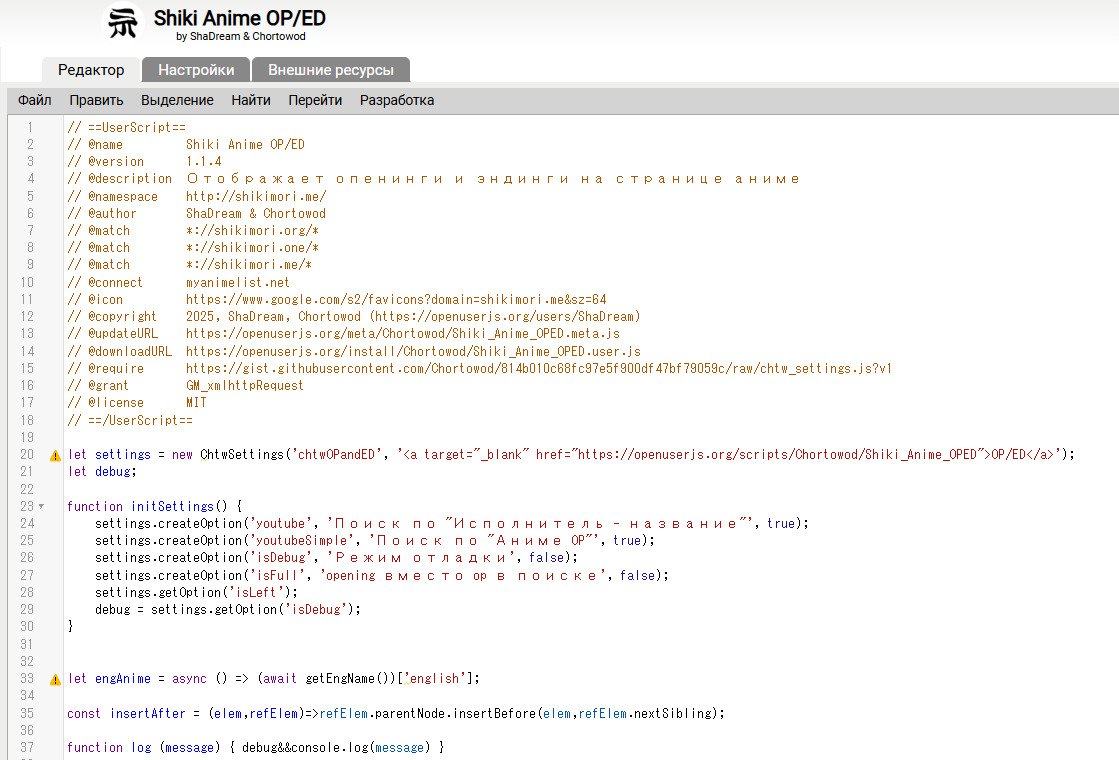Click the warning icon on line 33

[56, 679]
